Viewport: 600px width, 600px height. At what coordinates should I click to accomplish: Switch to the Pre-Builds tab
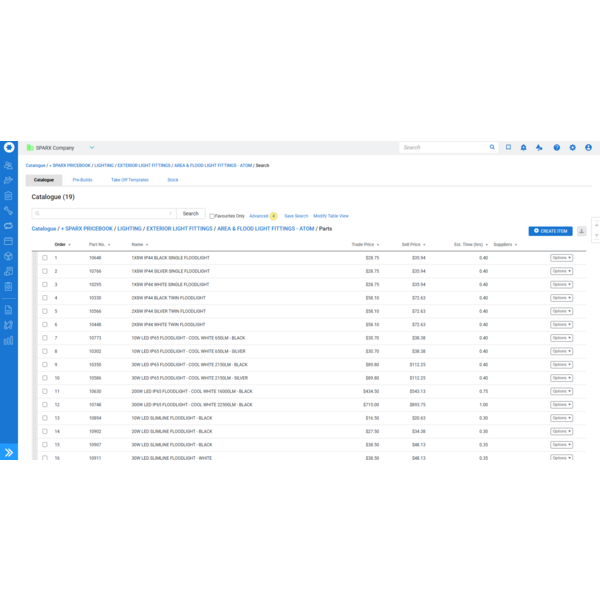tap(82, 180)
